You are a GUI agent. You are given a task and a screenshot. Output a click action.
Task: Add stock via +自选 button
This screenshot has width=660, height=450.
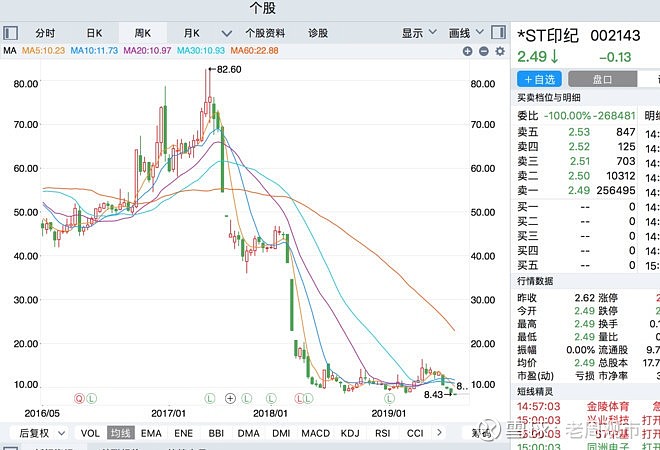(x=540, y=79)
